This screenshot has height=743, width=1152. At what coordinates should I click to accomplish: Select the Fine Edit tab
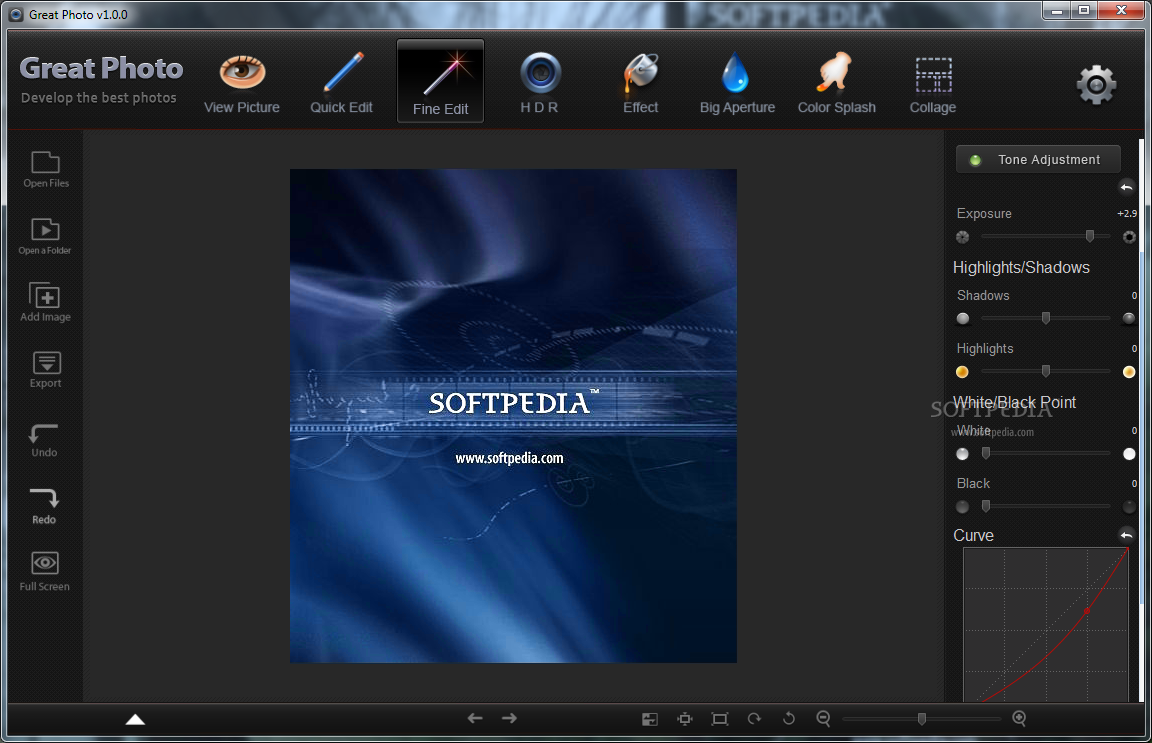click(x=440, y=81)
